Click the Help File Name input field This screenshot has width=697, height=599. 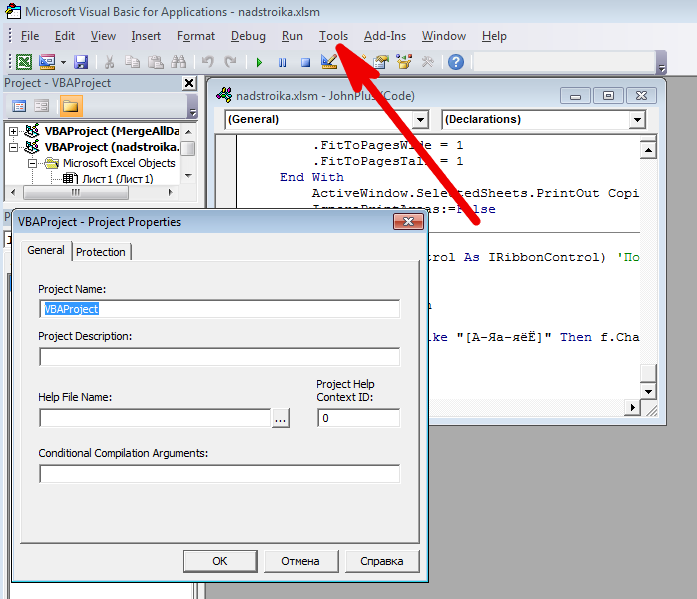(155, 418)
